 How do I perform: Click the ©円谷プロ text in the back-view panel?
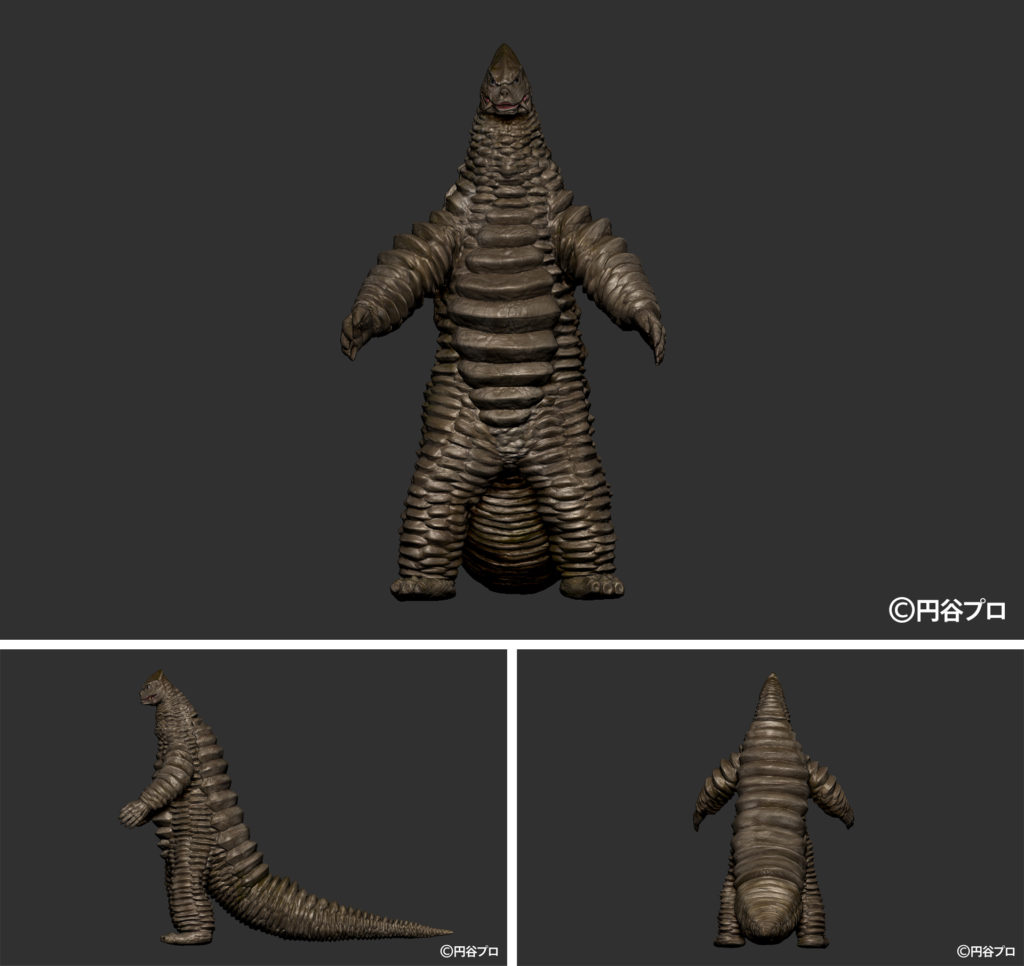tap(985, 951)
